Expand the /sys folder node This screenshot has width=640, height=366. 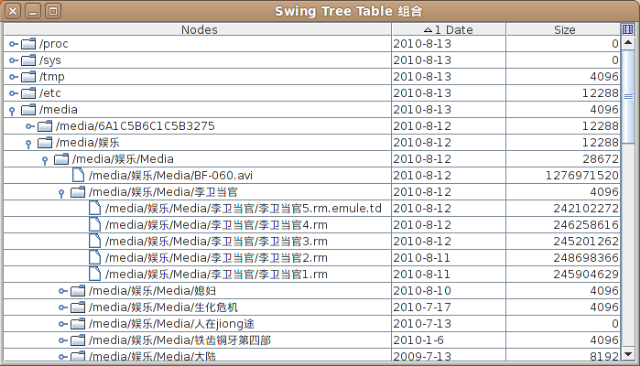(13, 60)
